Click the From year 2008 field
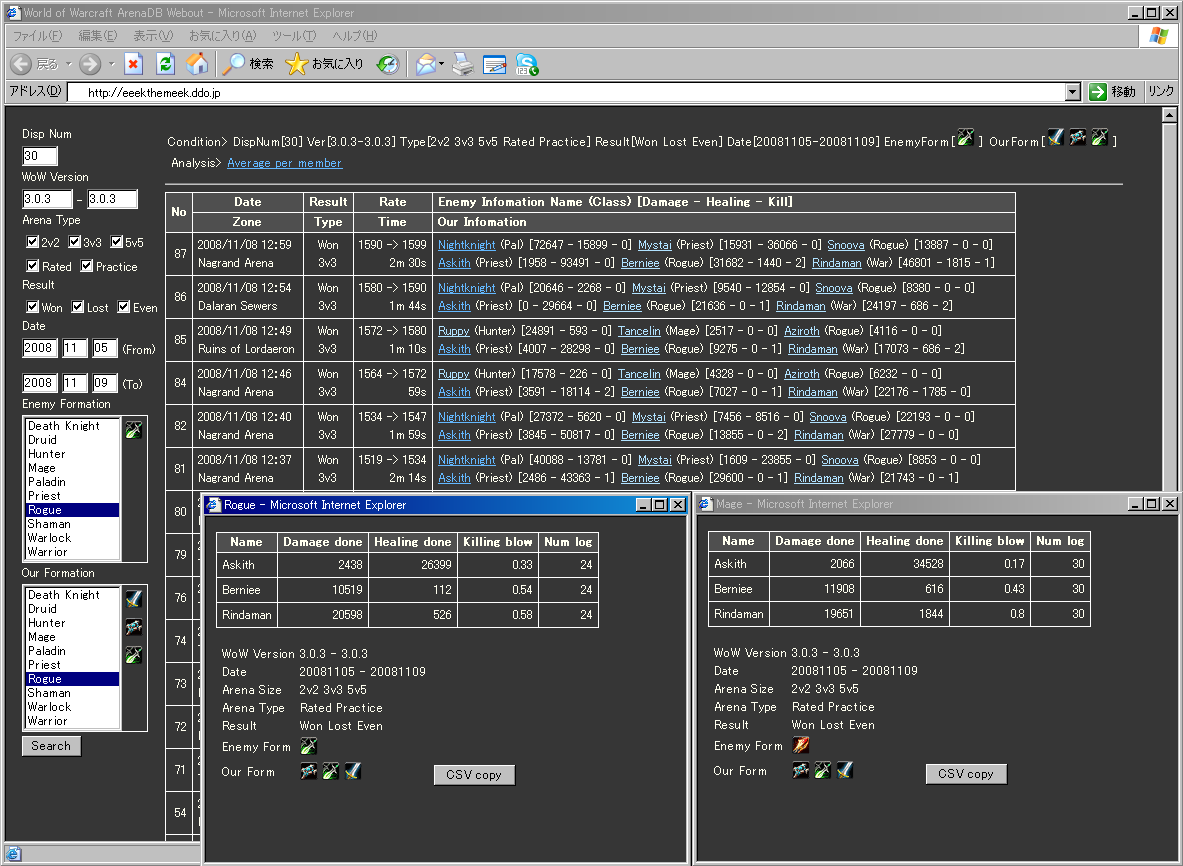This screenshot has height=866, width=1183. [40, 348]
